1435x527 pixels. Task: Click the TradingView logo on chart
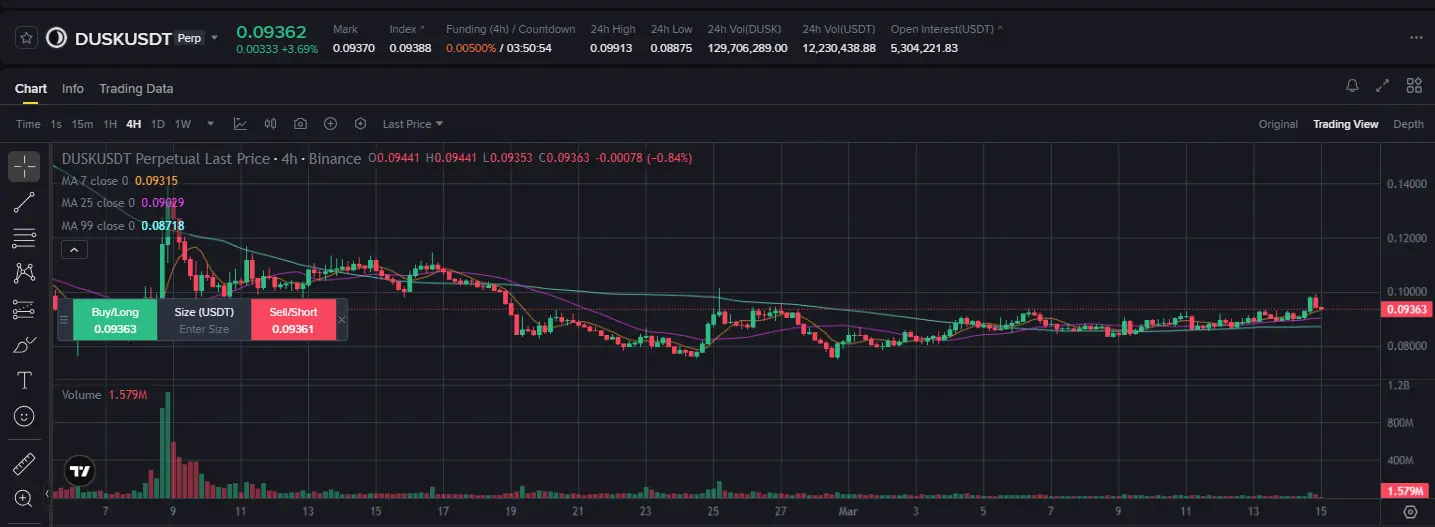click(80, 470)
